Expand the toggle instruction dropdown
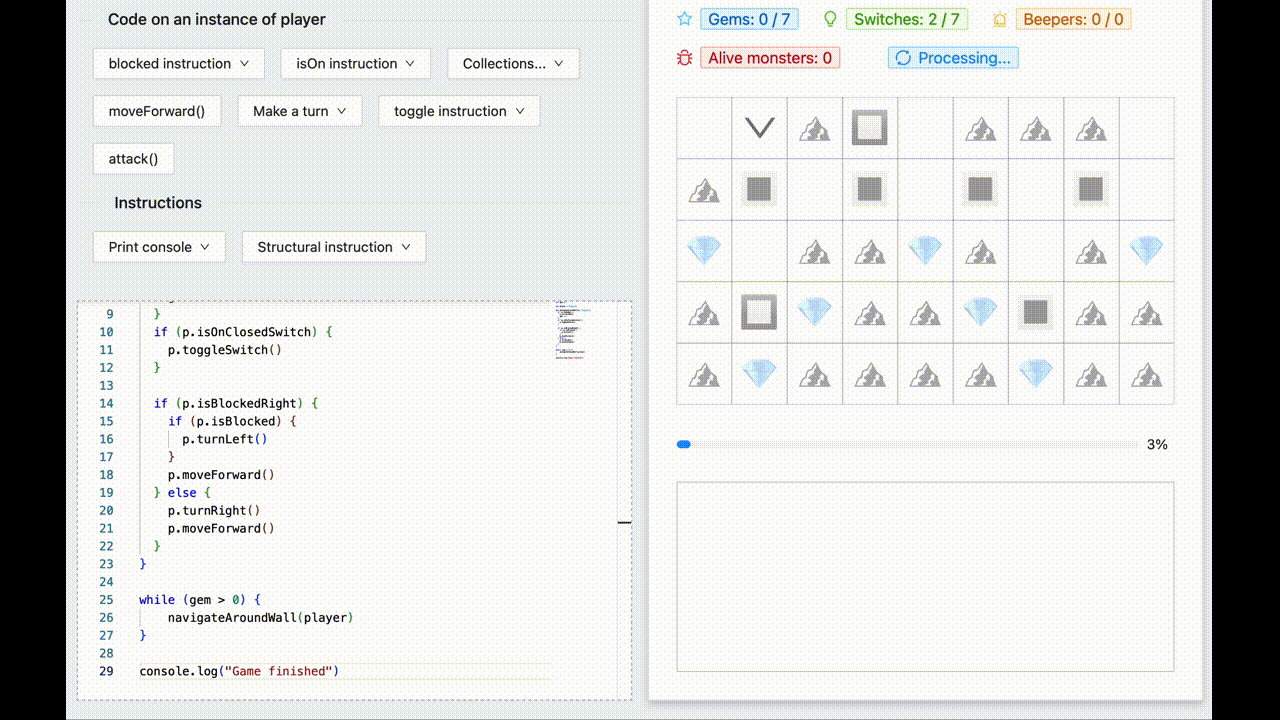 [x=459, y=111]
